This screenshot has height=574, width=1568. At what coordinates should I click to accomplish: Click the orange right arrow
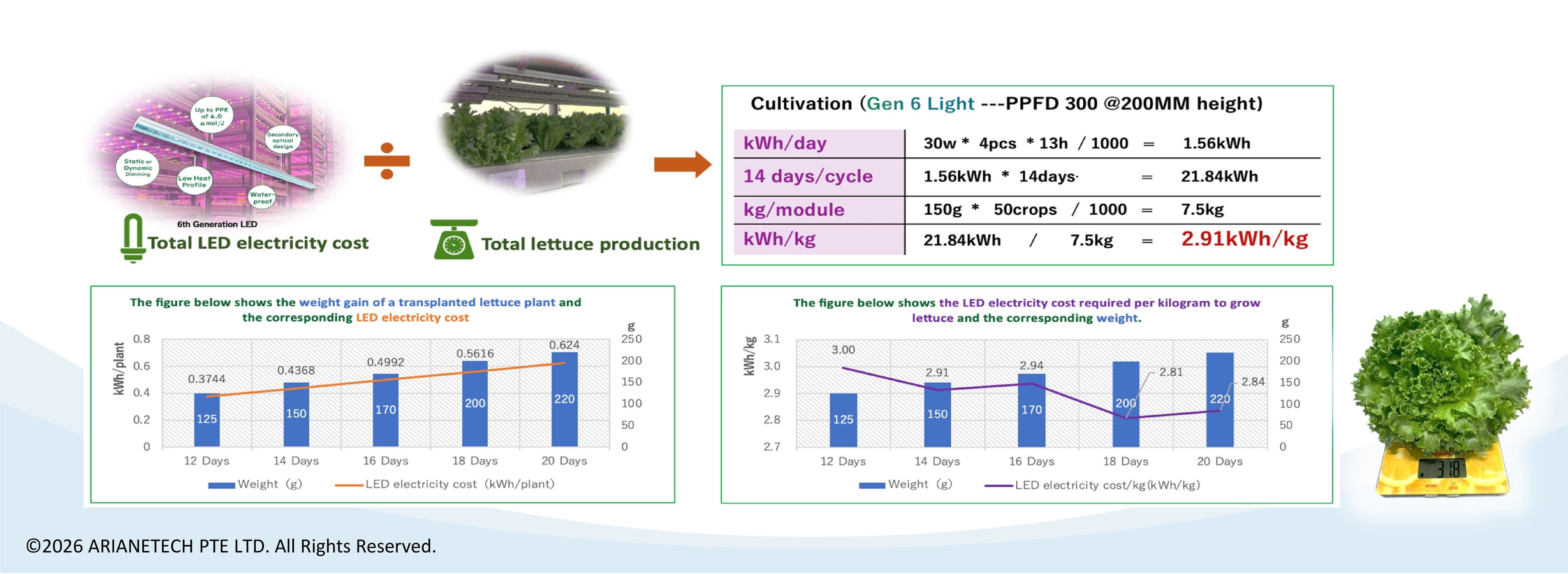pos(682,165)
